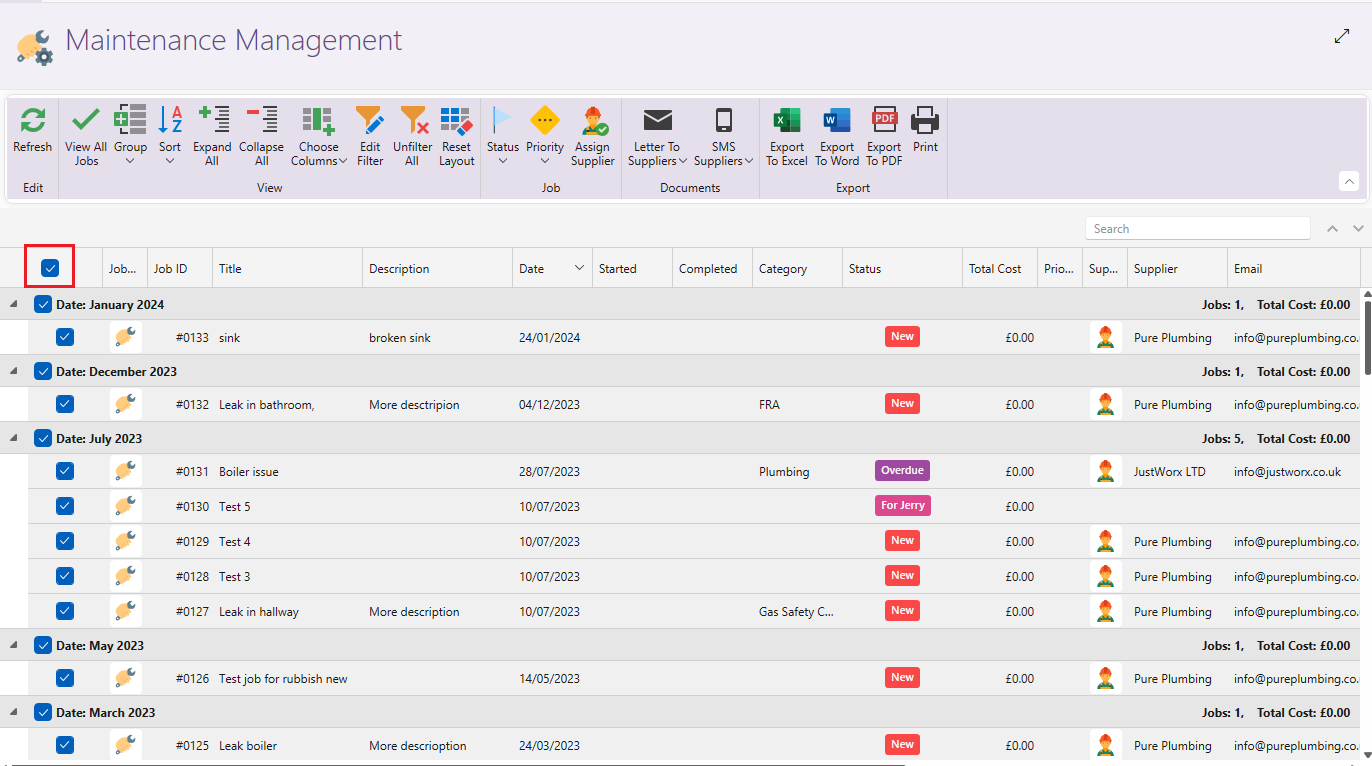Click the Overdue status badge
This screenshot has width=1372, height=766.
[x=902, y=470]
